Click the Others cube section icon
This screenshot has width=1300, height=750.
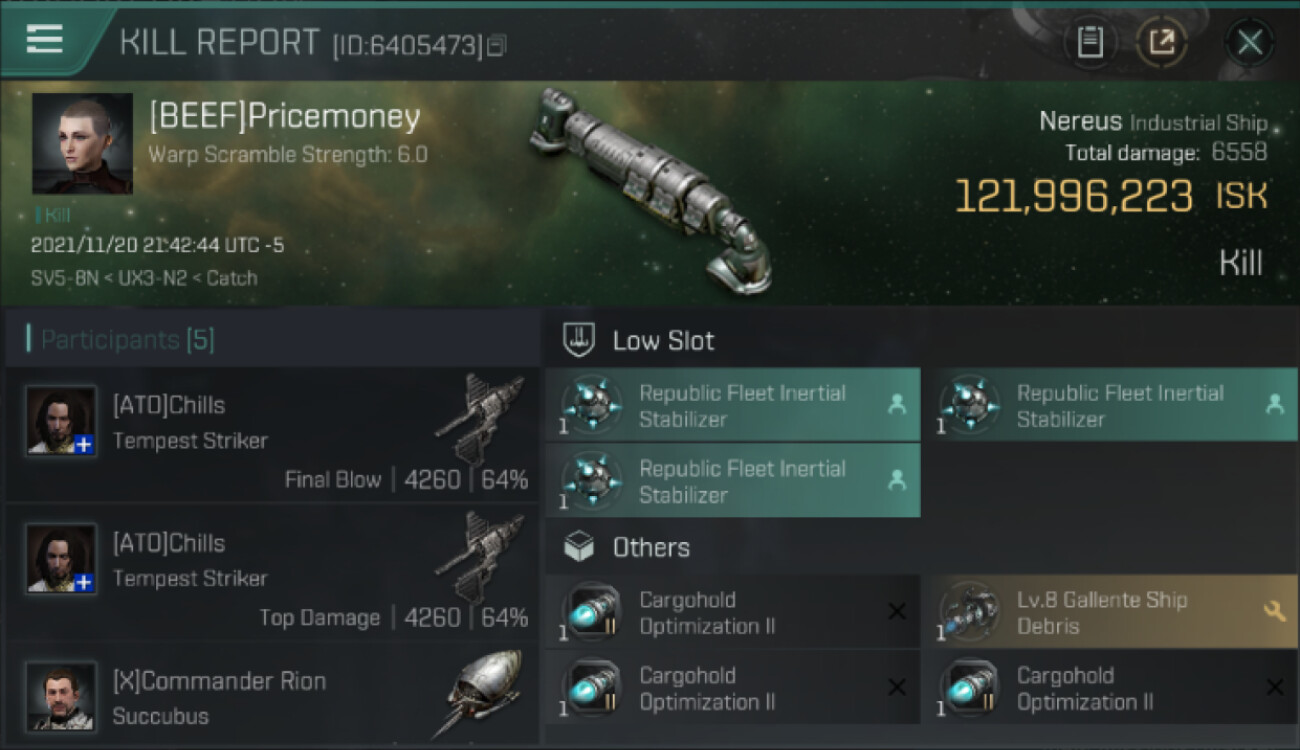(x=580, y=547)
